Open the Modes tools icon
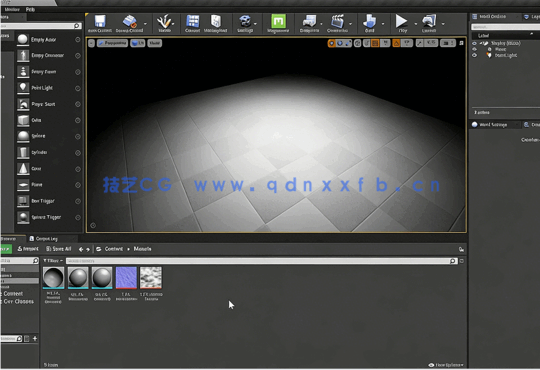Screen dimensions: 540x370 pos(164,21)
